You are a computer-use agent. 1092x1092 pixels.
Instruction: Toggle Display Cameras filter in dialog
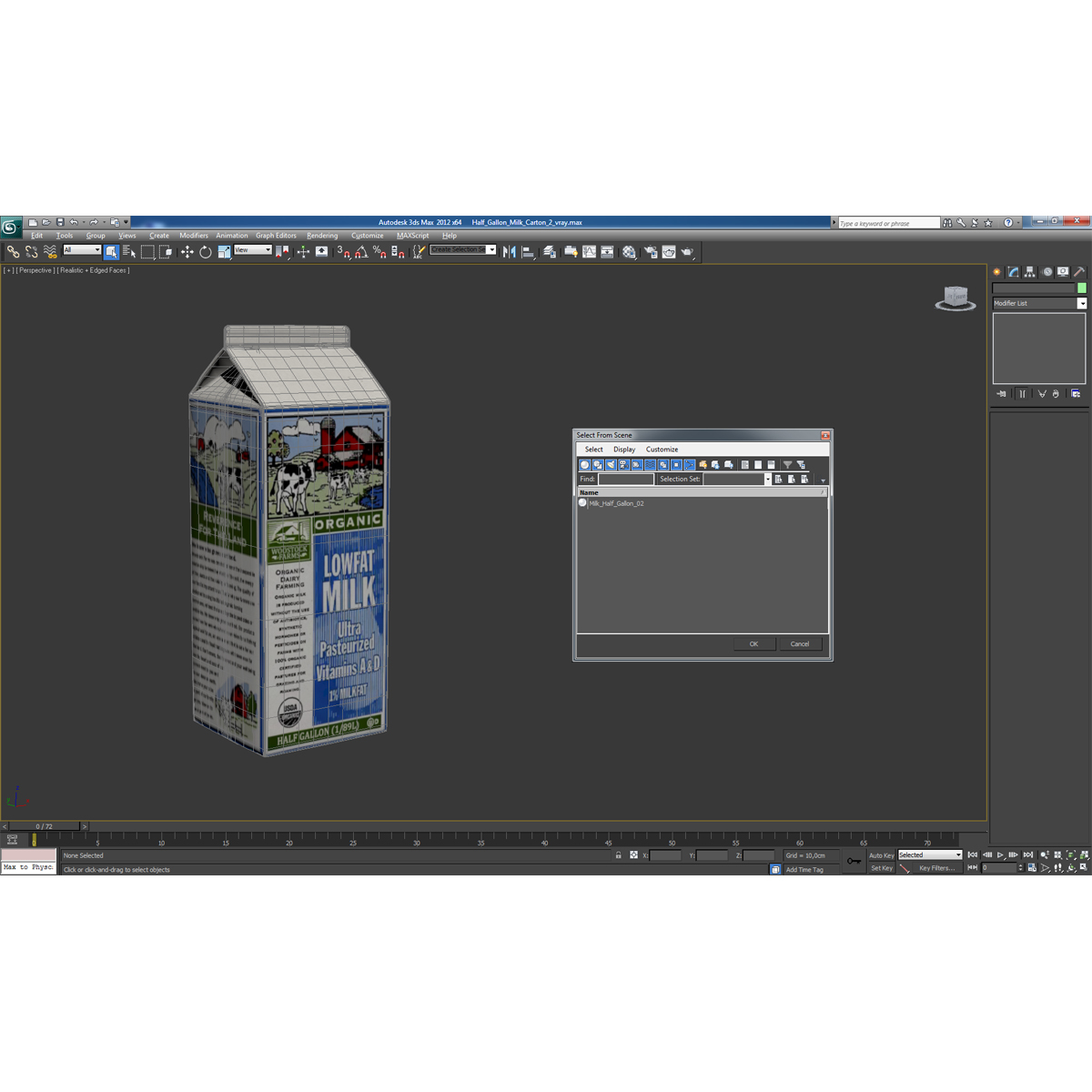point(624,464)
